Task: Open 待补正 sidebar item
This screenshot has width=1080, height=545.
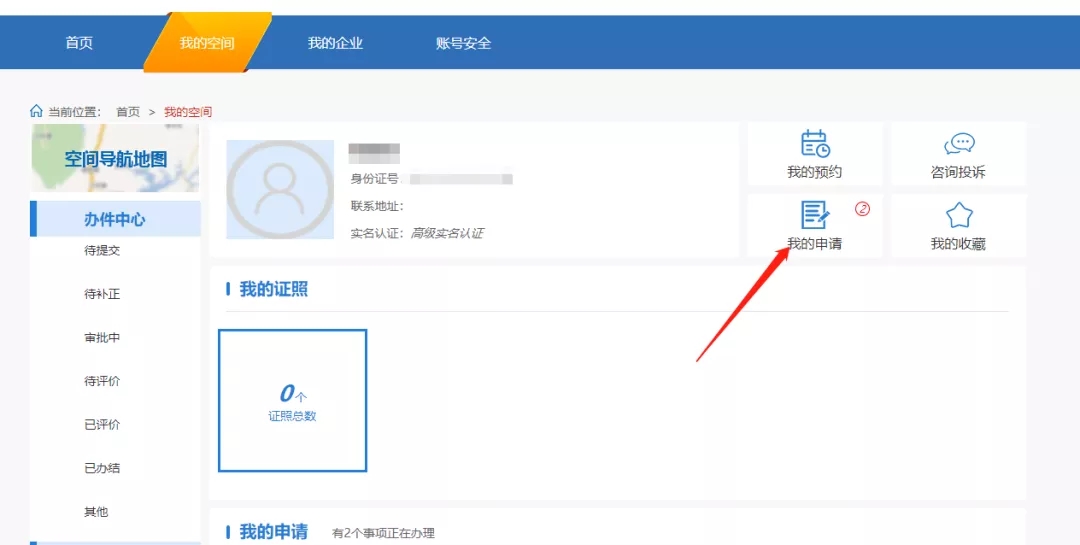Action: point(102,295)
